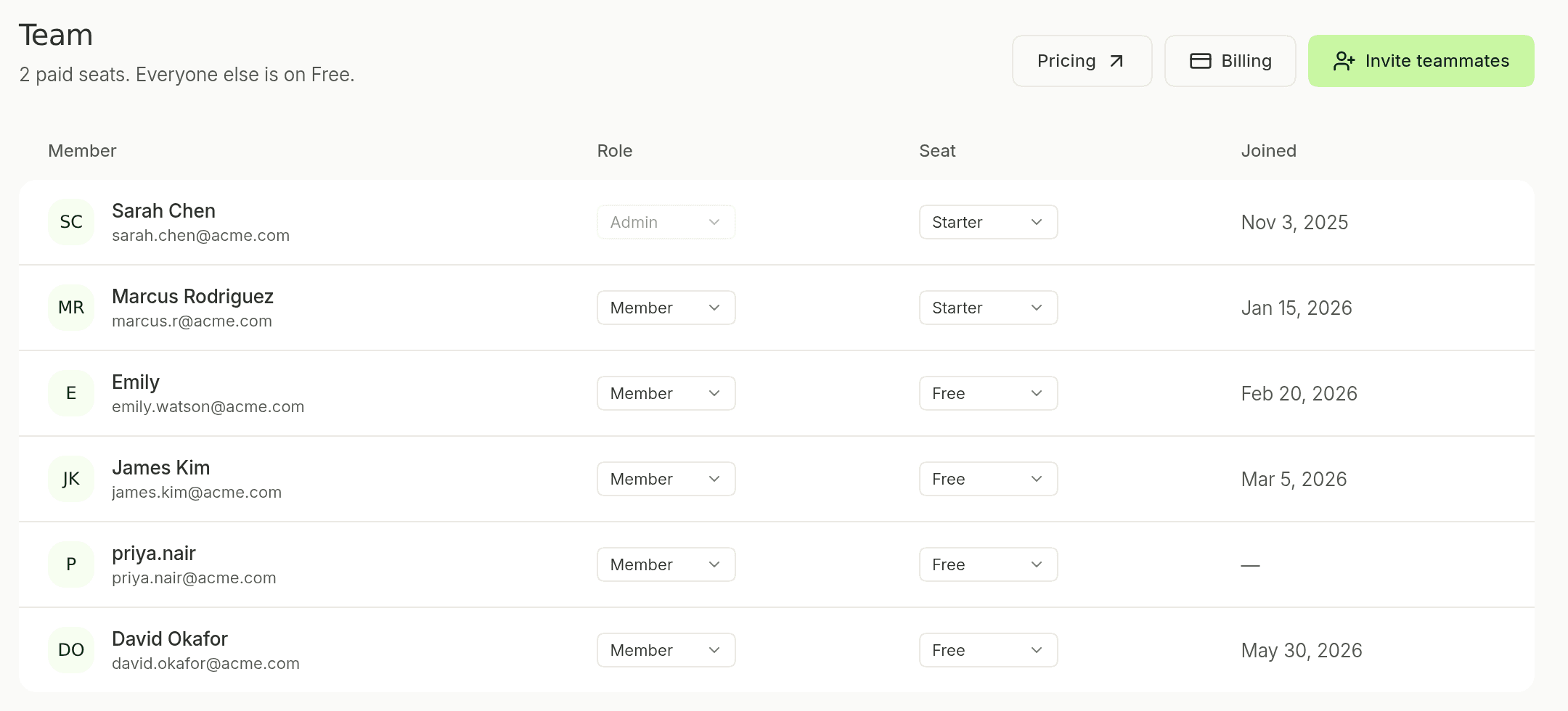Open James Kim's role dropdown
The width and height of the screenshot is (1568, 711).
pos(666,479)
